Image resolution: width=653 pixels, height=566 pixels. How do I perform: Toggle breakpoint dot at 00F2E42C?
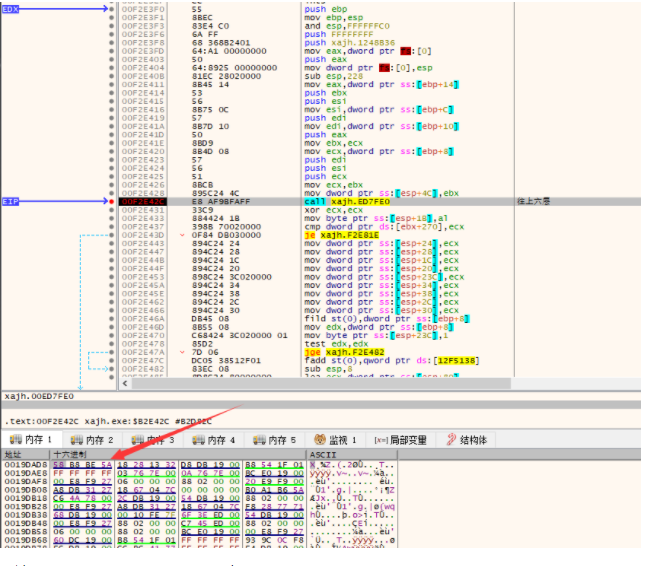click(x=112, y=202)
